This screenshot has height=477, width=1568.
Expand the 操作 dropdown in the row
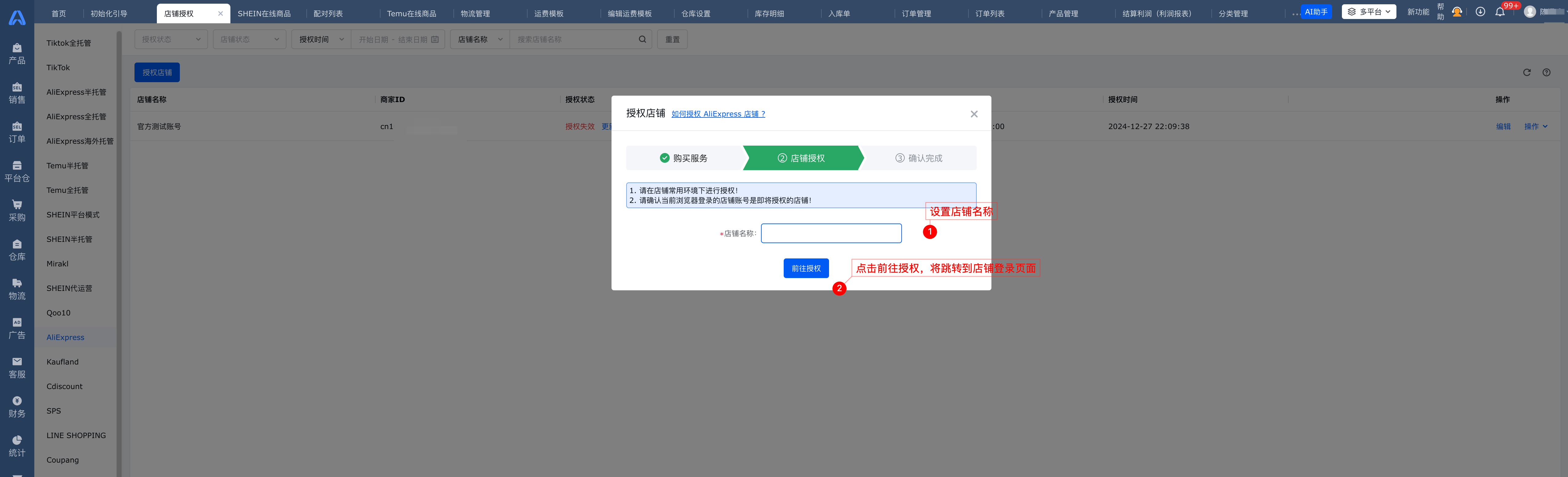[x=1535, y=127]
